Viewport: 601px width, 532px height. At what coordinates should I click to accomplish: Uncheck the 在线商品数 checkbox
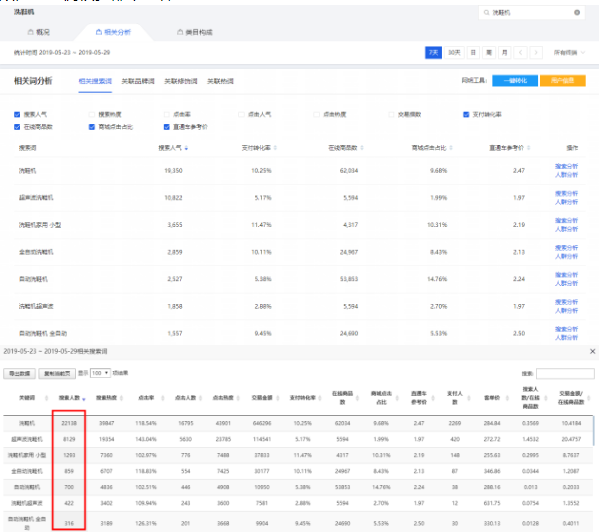click(17, 127)
